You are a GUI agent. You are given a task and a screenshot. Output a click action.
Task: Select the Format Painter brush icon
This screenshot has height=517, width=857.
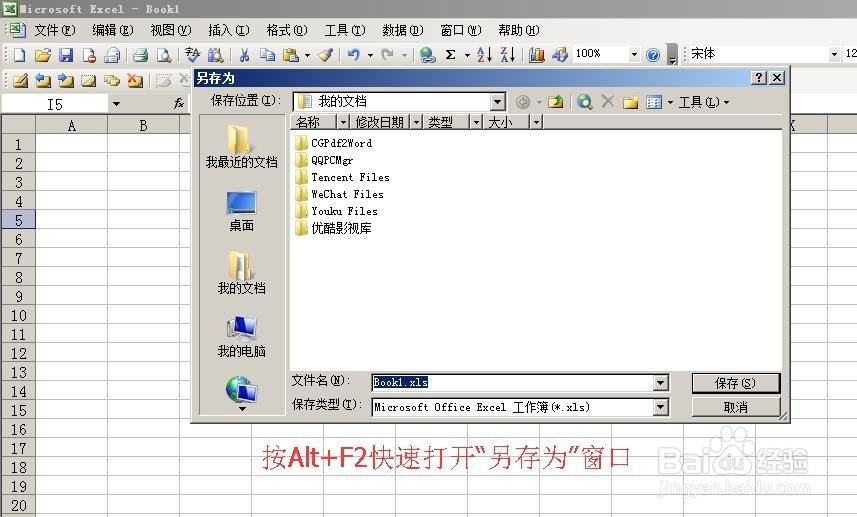[326, 54]
